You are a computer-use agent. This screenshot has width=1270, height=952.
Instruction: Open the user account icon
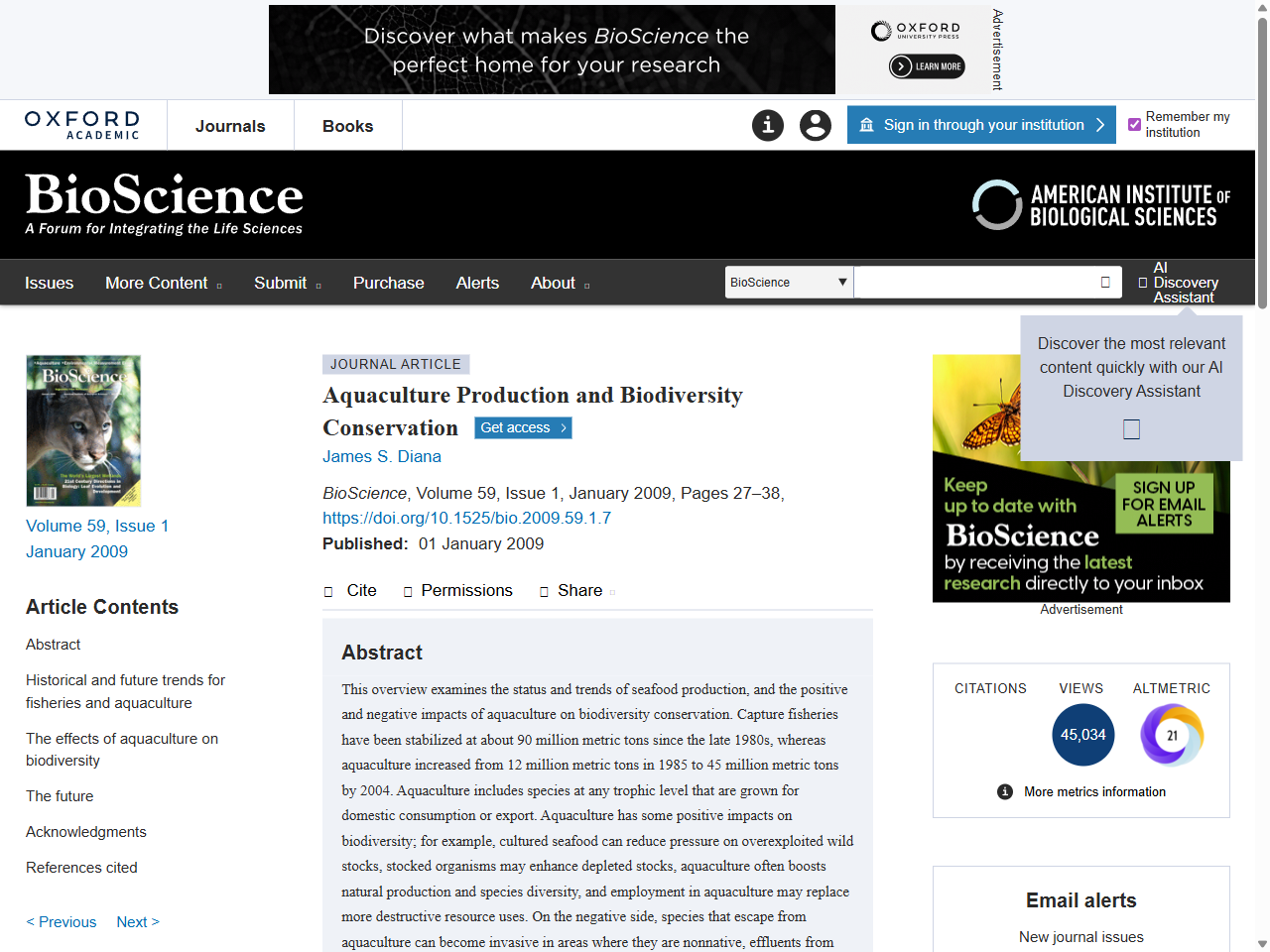coord(816,125)
